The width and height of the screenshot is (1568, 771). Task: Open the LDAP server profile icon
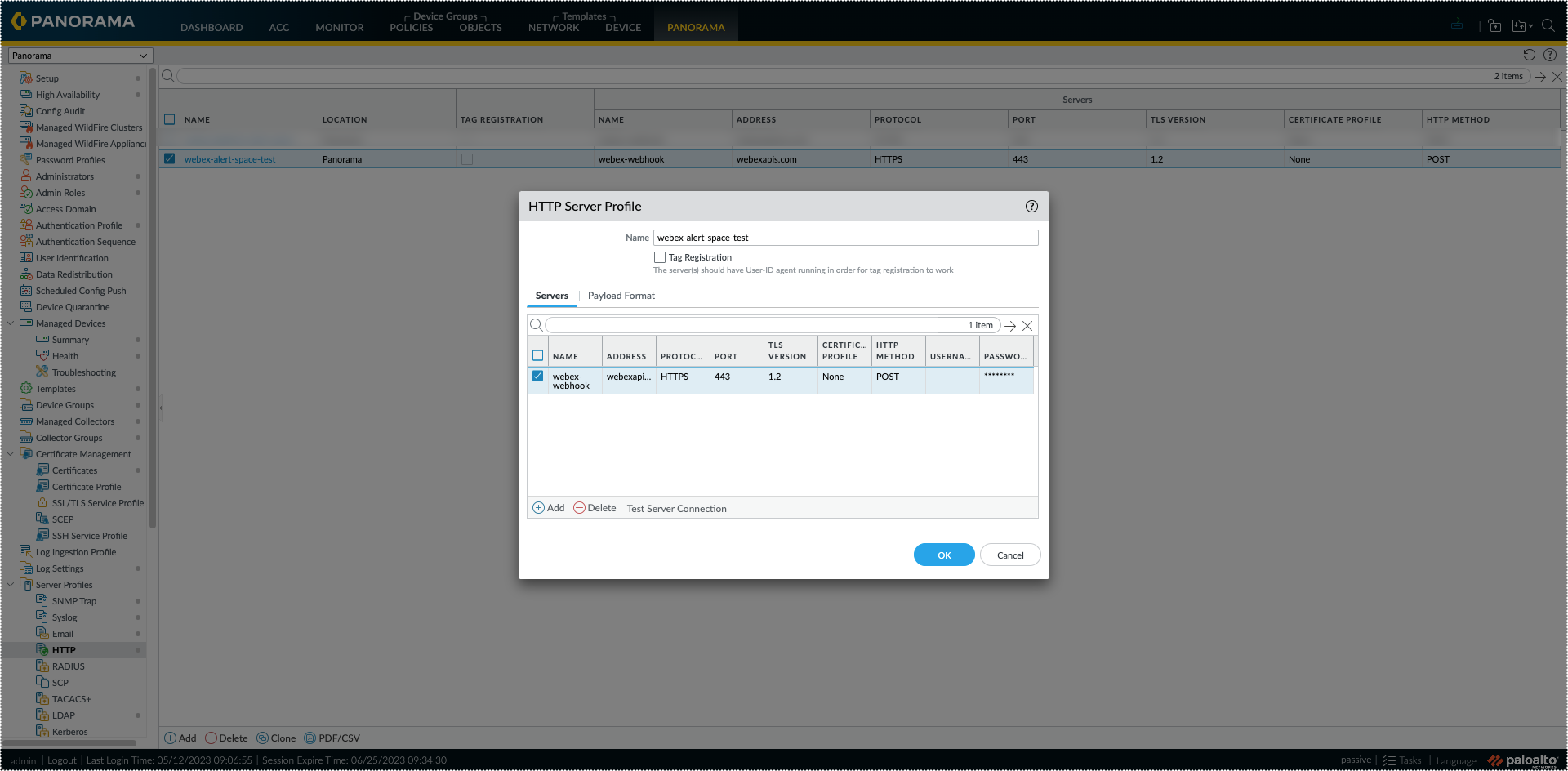tap(42, 715)
